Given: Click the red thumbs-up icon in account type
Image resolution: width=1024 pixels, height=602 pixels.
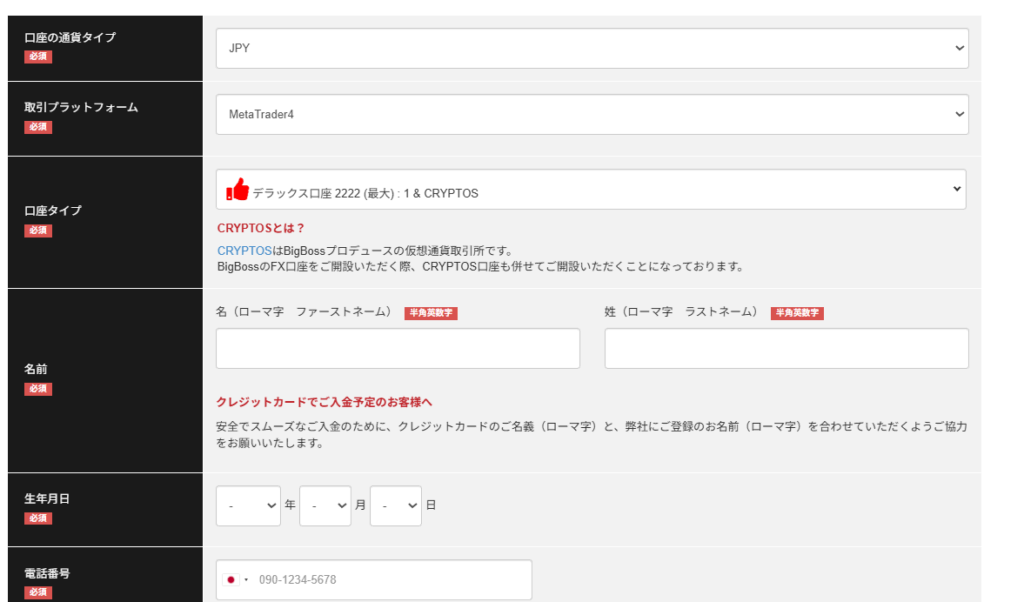Looking at the screenshot, I should point(237,189).
